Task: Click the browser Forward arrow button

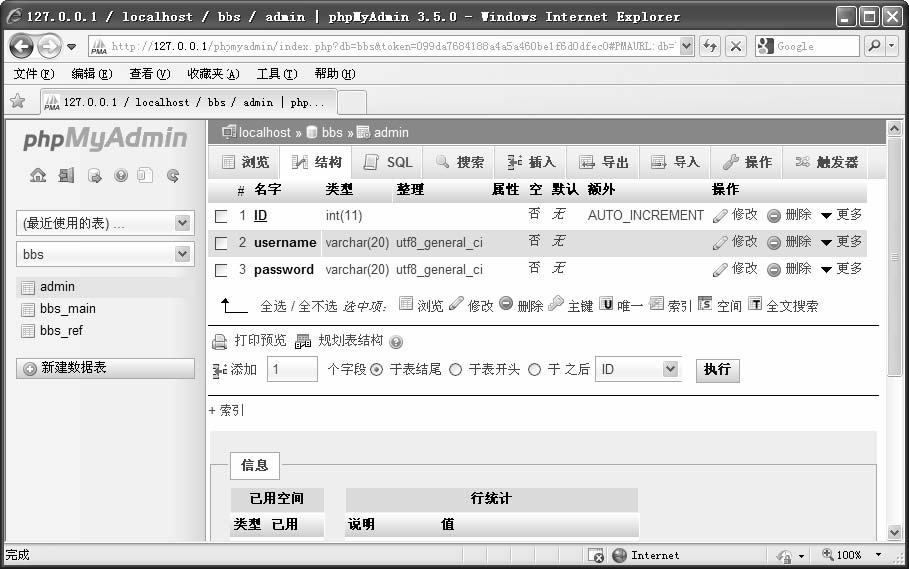Action: (49, 46)
